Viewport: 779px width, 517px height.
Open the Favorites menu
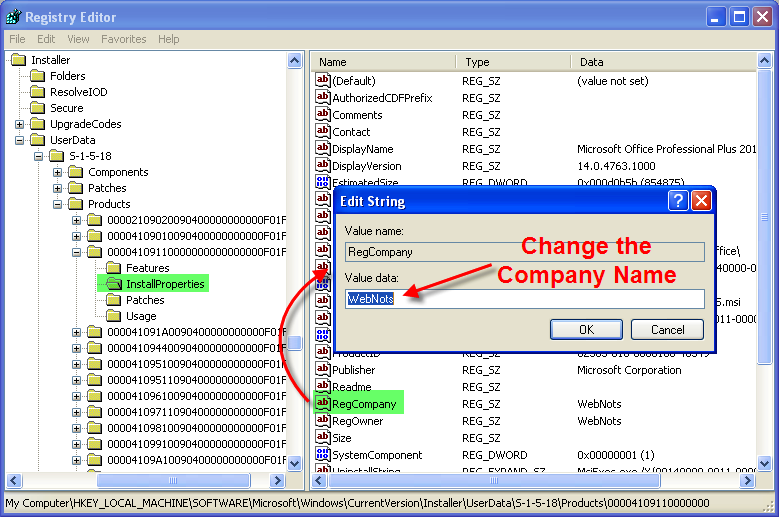pos(123,39)
